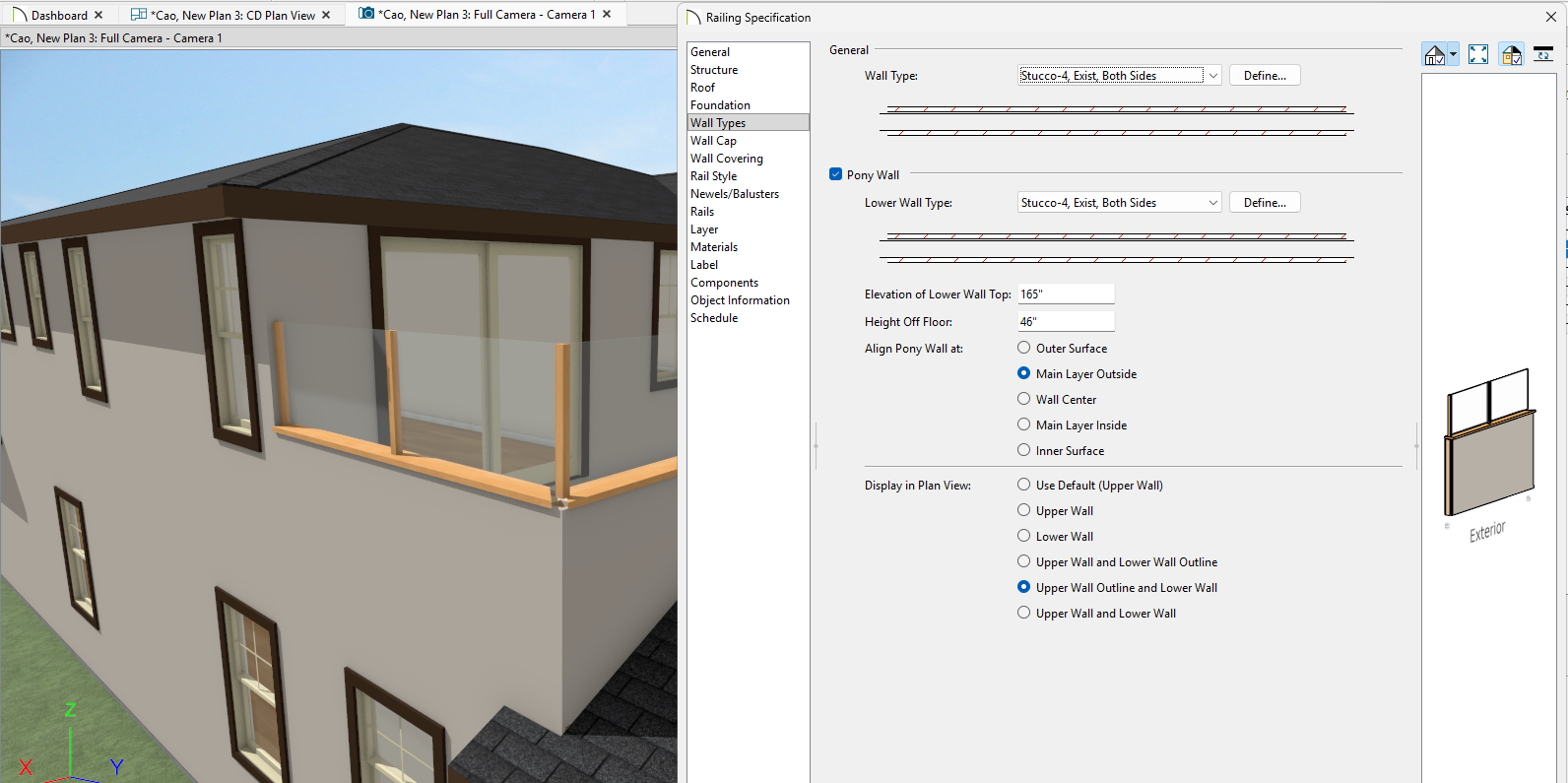
Task: Click the Fill Window preview icon
Action: click(x=1478, y=55)
